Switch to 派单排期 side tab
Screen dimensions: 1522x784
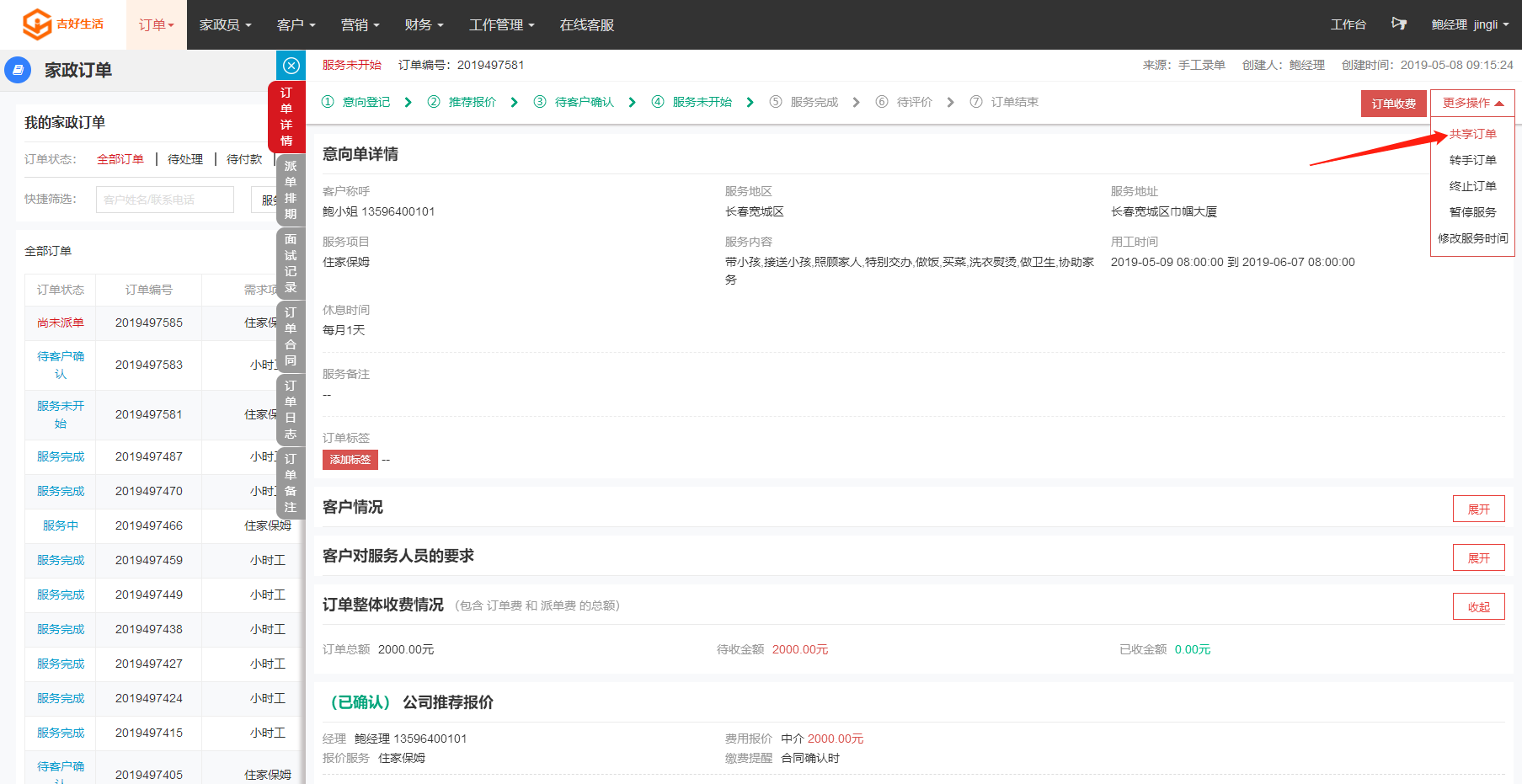point(291,189)
